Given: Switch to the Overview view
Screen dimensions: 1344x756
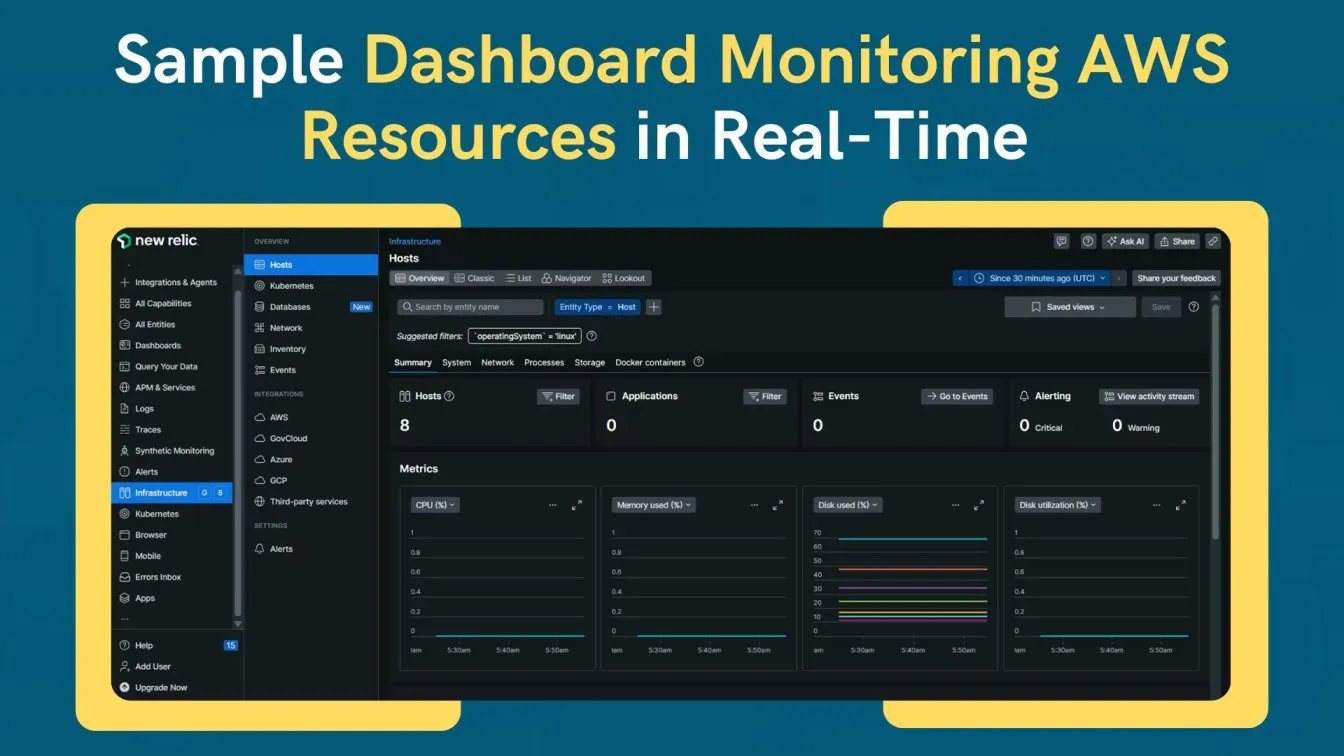Looking at the screenshot, I should click(419, 278).
